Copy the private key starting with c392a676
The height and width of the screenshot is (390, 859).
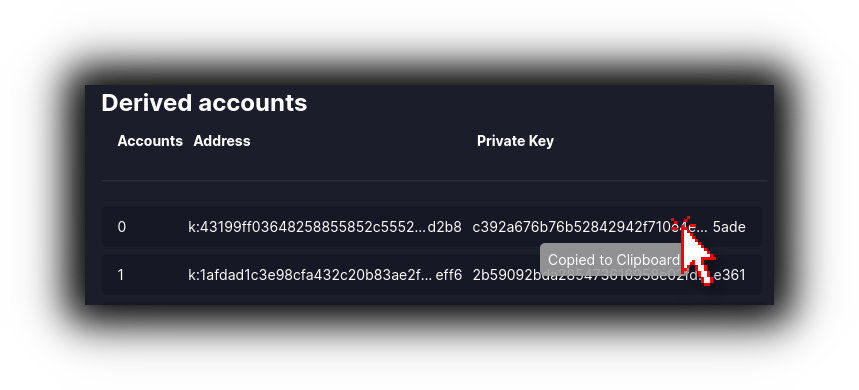609,227
